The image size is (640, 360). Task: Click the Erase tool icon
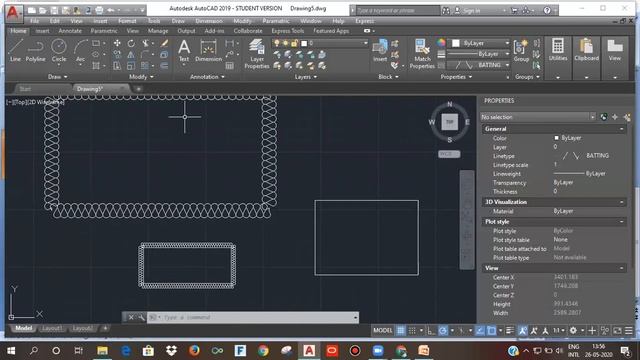(164, 43)
